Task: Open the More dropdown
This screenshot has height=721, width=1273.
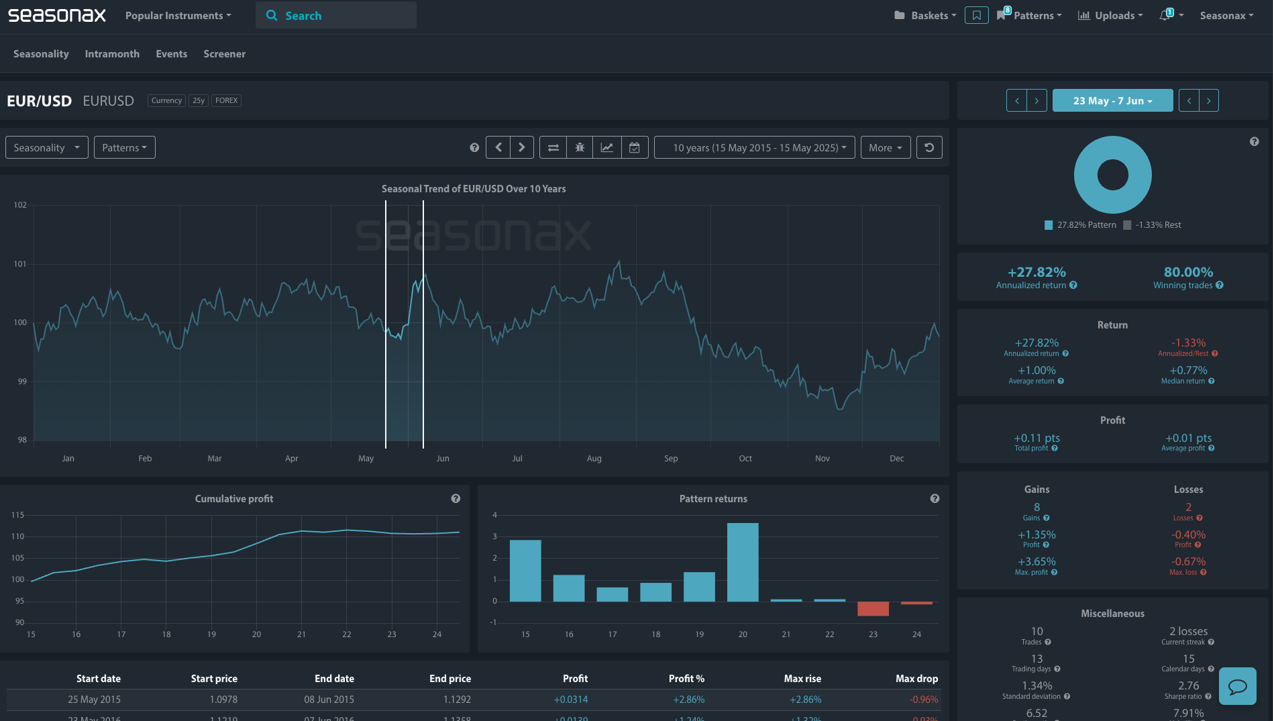Action: coord(885,147)
